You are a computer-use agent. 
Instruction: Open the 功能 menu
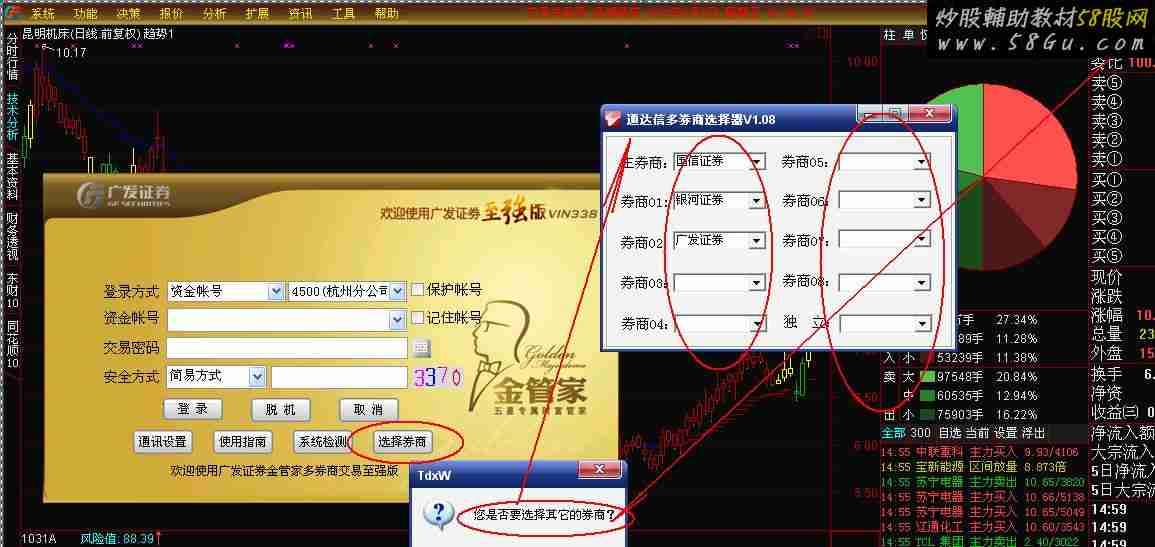pos(85,13)
